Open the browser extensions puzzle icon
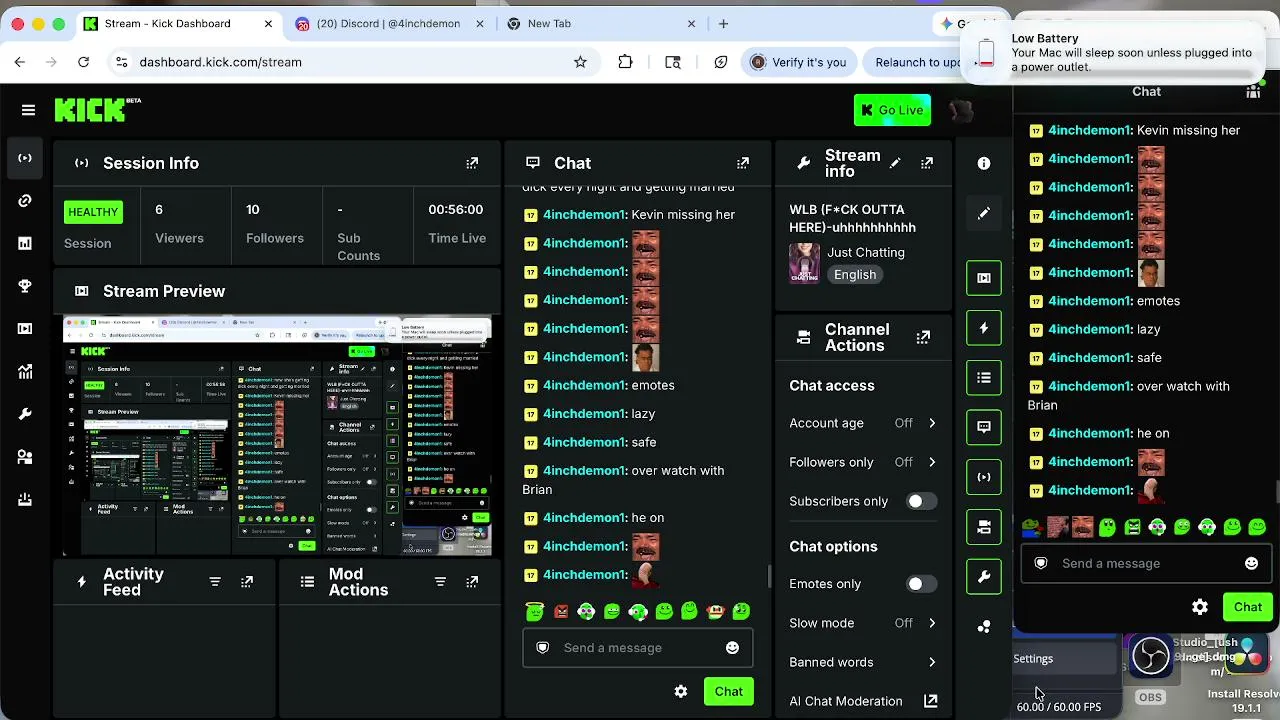The height and width of the screenshot is (720, 1280). pyautogui.click(x=625, y=62)
